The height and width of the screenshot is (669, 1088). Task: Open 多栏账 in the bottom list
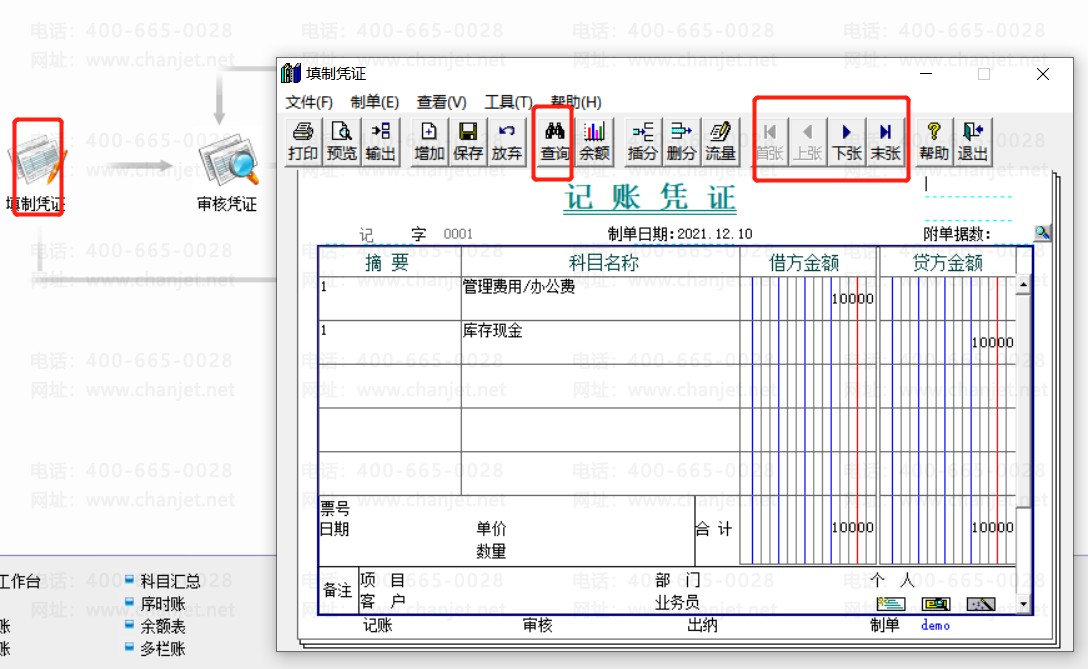[x=162, y=649]
